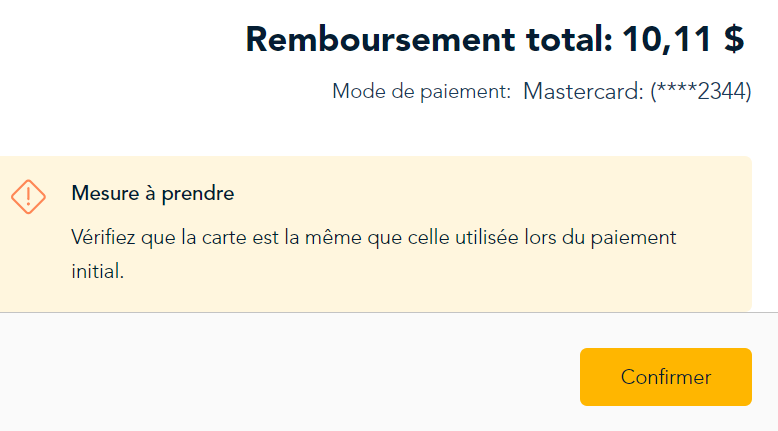Click the word "Mesure" in the alert title
The width and height of the screenshot is (778, 431).
101,193
